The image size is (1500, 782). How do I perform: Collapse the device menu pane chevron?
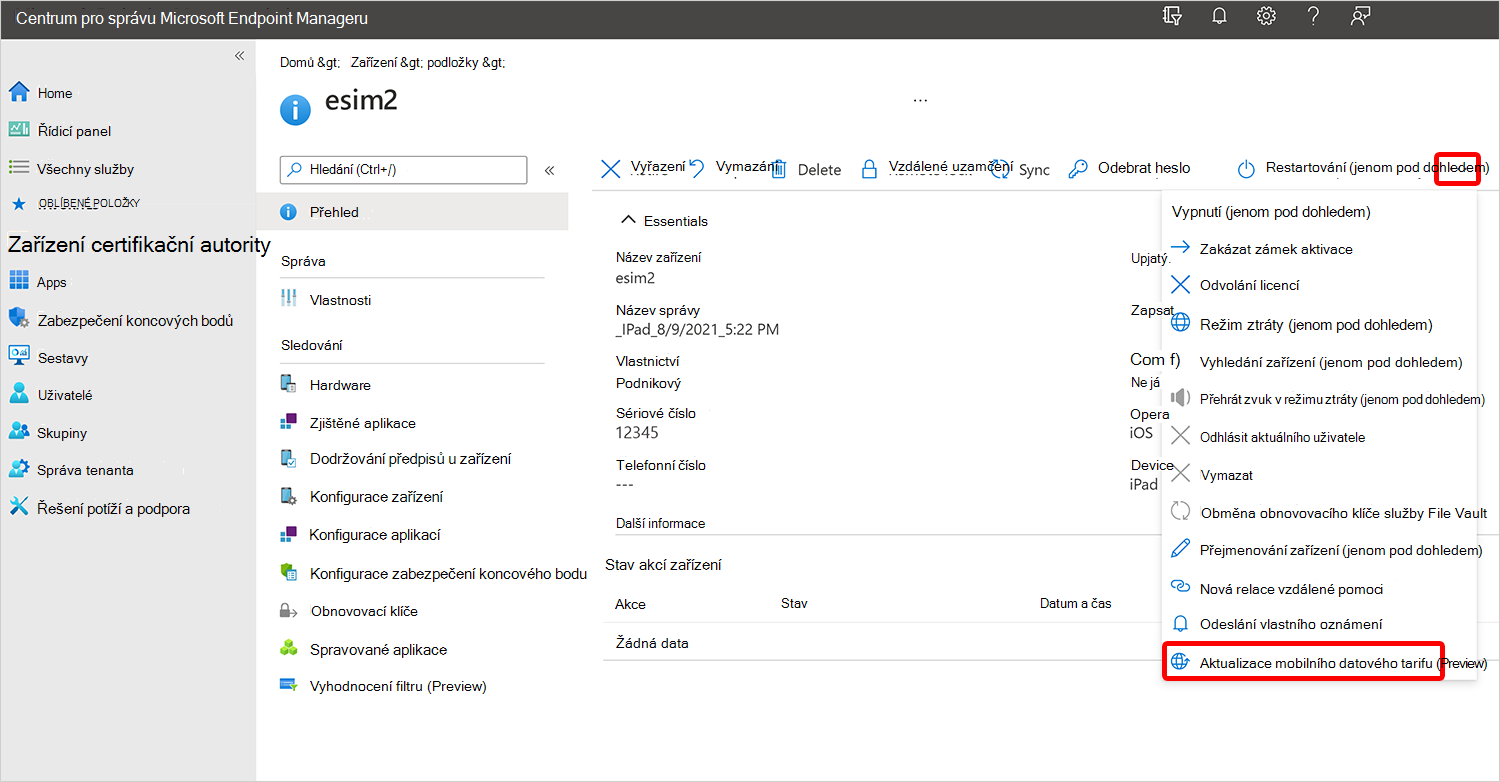[x=549, y=170]
